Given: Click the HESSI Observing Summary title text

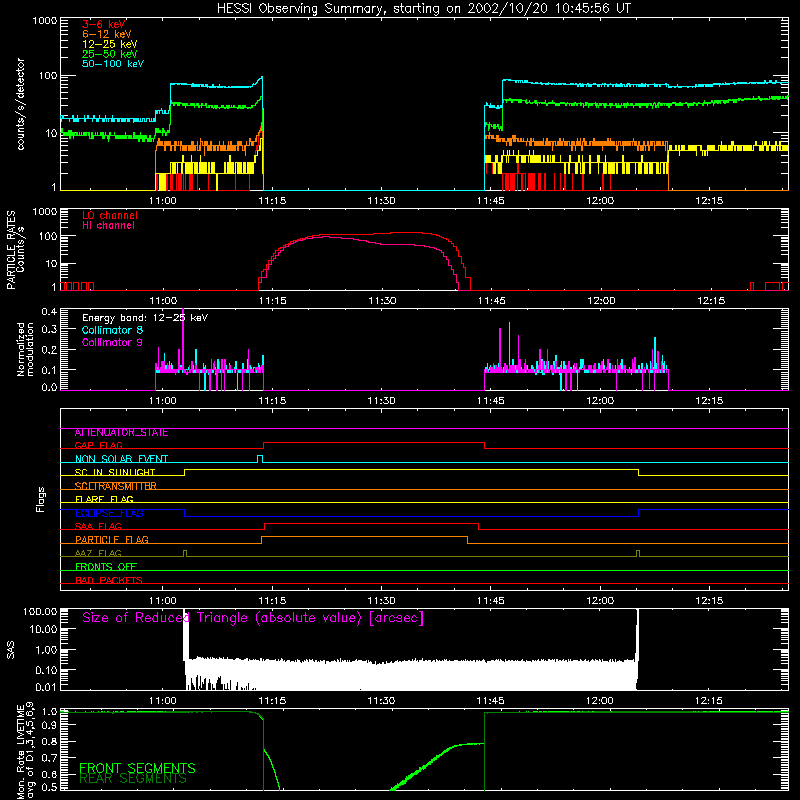Looking at the screenshot, I should point(423,9).
